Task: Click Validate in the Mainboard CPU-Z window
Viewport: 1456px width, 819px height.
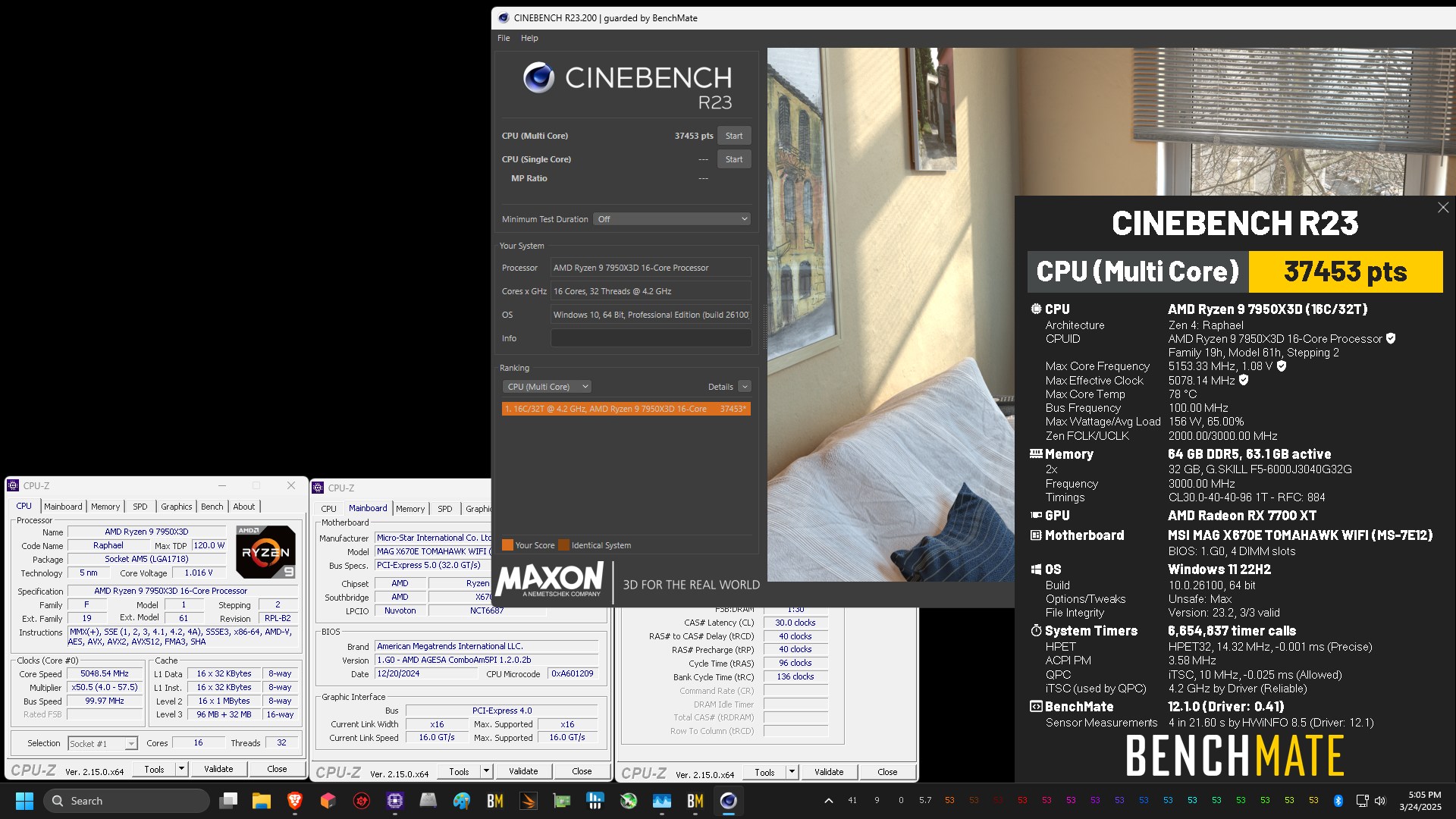Action: point(523,771)
